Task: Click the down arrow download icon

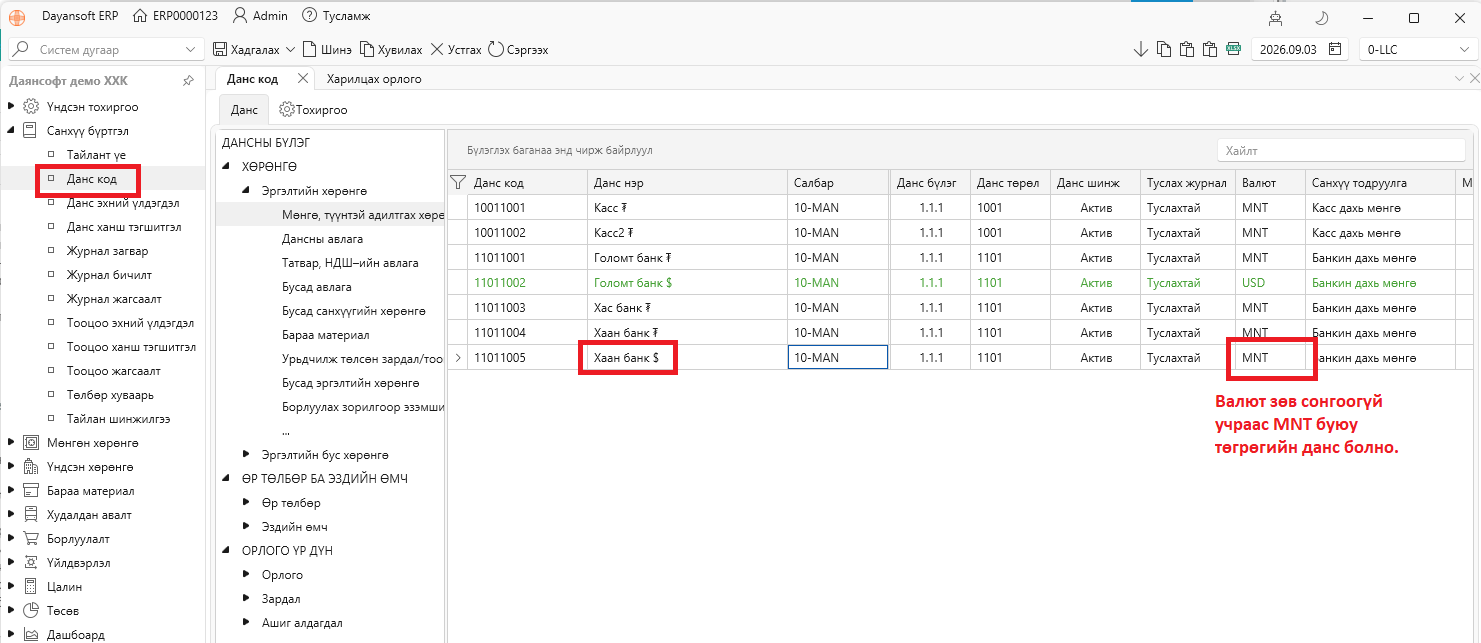Action: (1141, 49)
